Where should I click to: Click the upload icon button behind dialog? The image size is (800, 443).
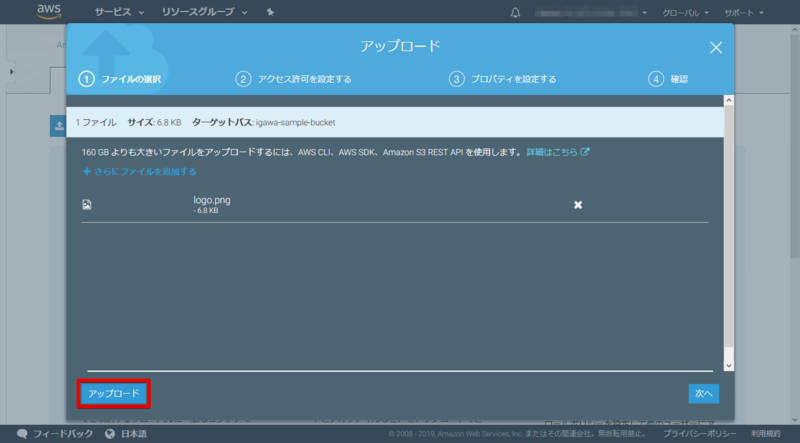click(x=59, y=126)
